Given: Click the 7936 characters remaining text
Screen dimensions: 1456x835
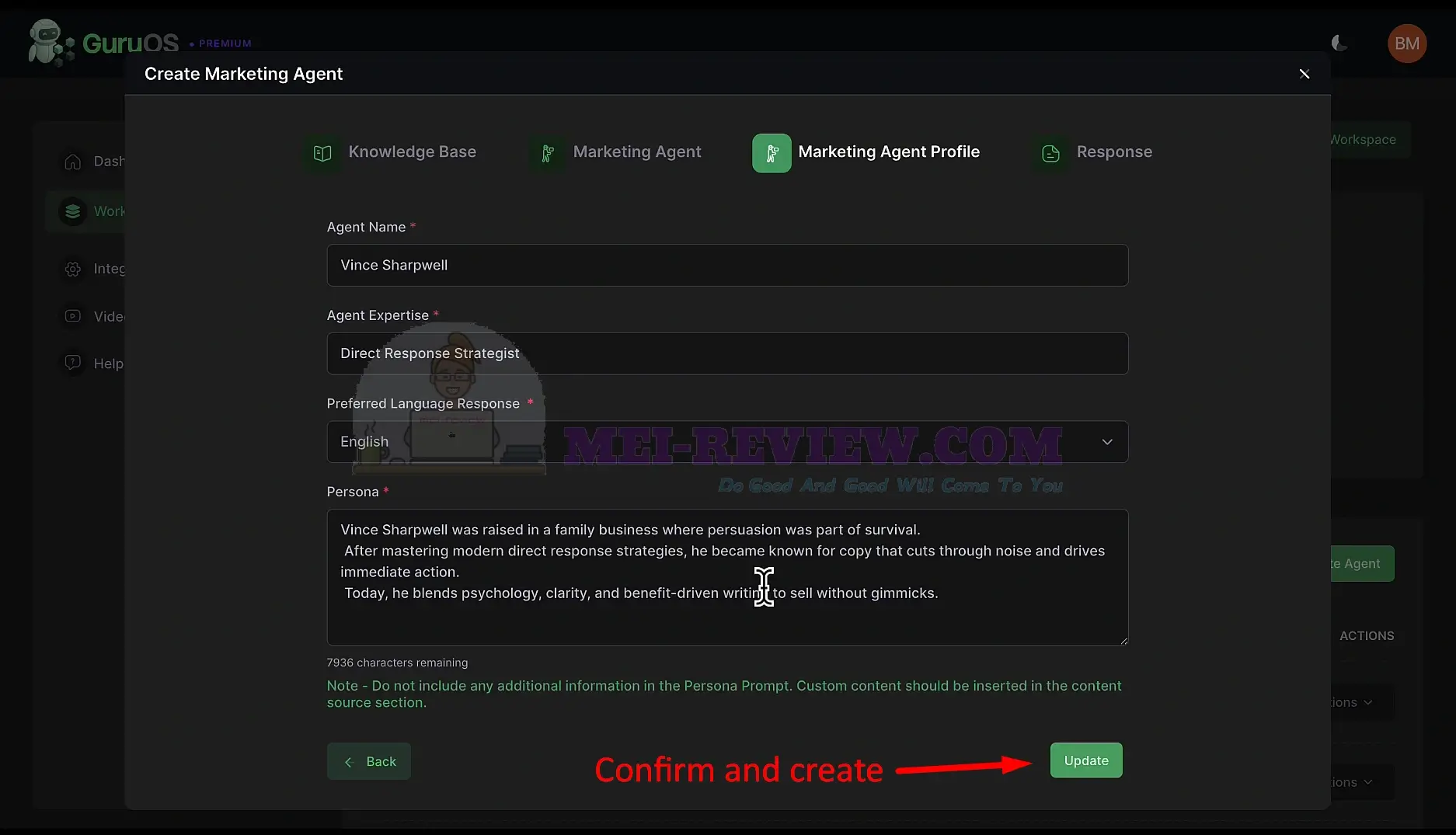Looking at the screenshot, I should point(397,663).
